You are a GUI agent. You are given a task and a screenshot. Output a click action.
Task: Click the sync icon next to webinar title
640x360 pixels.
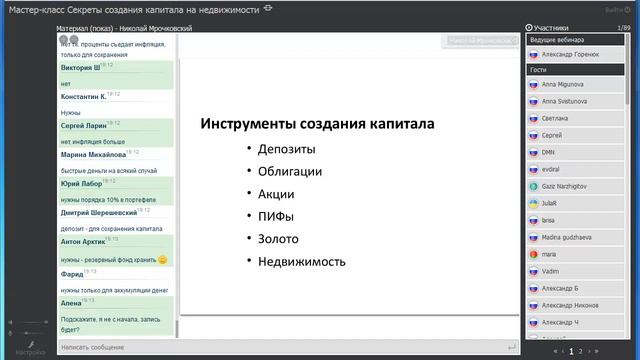pyautogui.click(x=268, y=8)
